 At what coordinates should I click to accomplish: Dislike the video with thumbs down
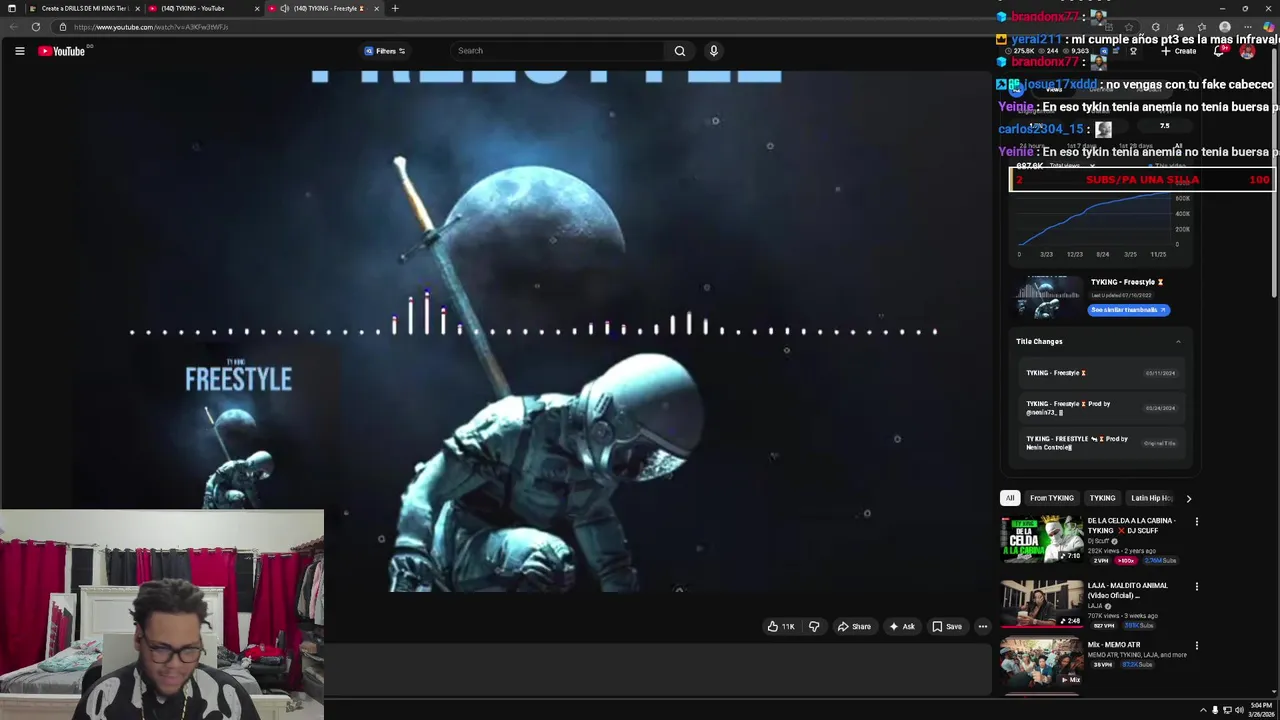point(814,627)
